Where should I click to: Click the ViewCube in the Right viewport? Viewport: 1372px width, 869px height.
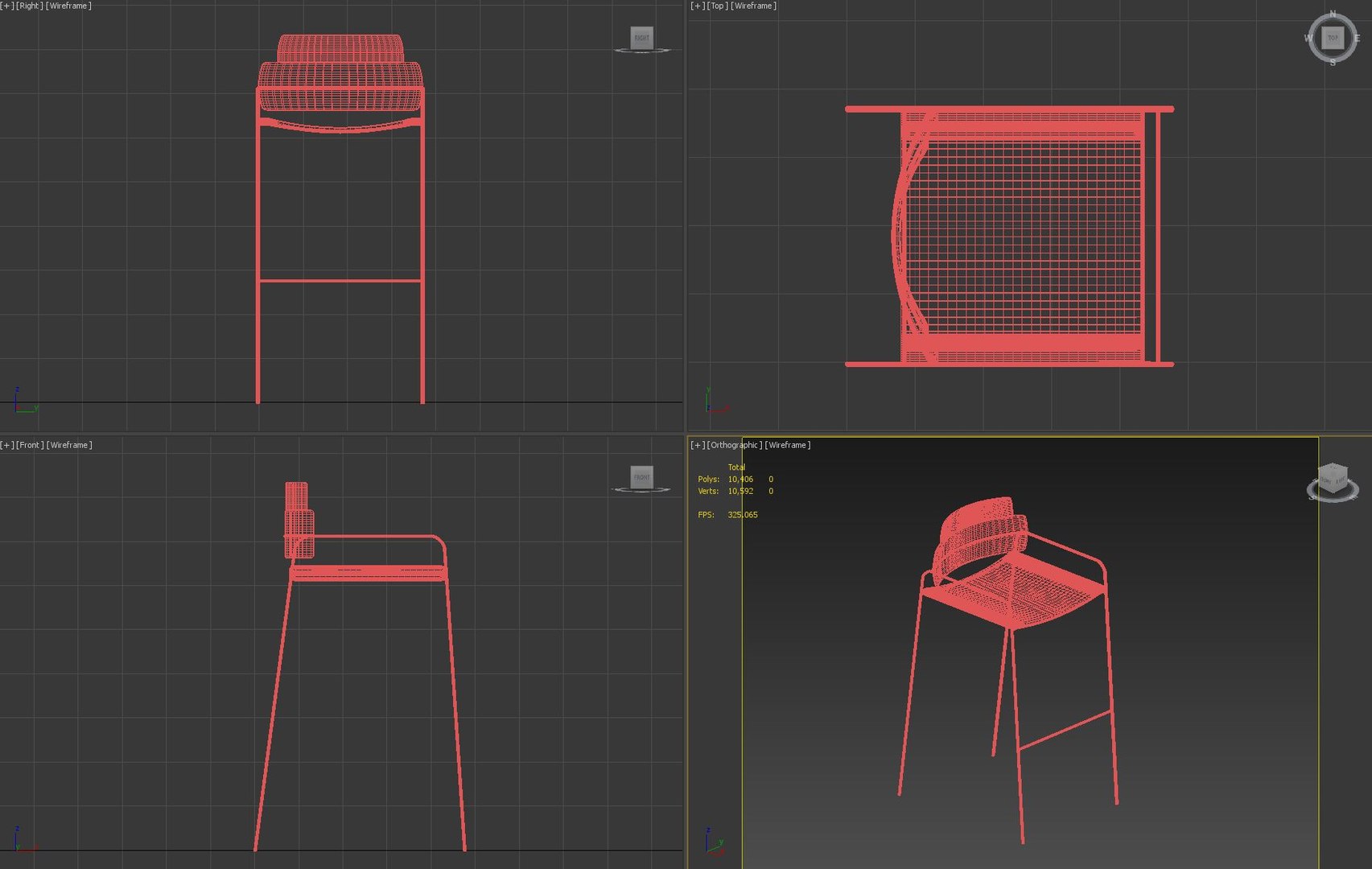tap(641, 38)
